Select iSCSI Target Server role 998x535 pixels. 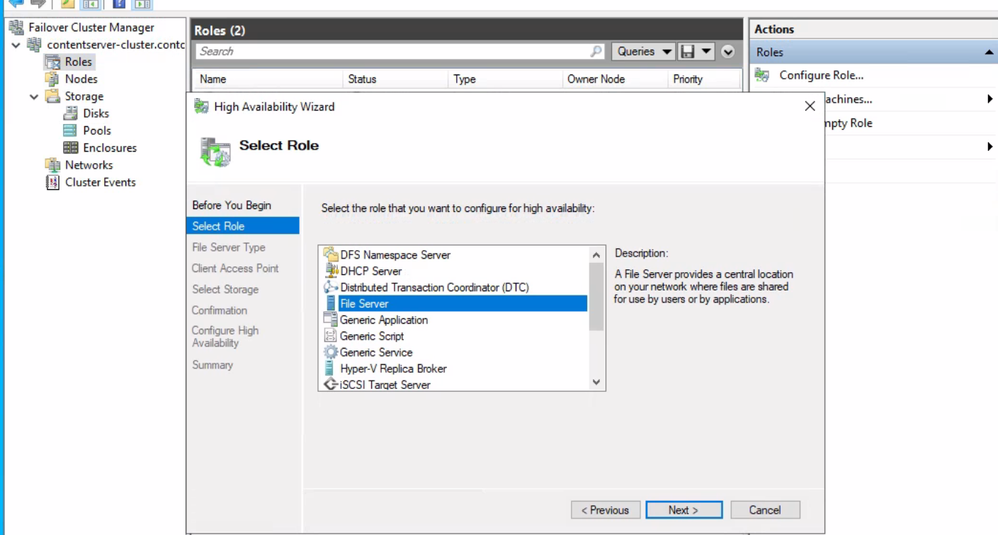(x=384, y=385)
